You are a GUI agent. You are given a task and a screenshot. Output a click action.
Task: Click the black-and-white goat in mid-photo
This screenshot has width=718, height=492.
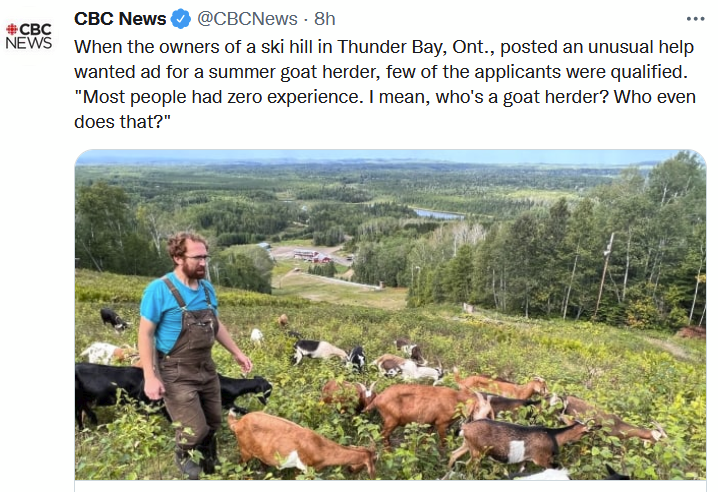tap(322, 352)
